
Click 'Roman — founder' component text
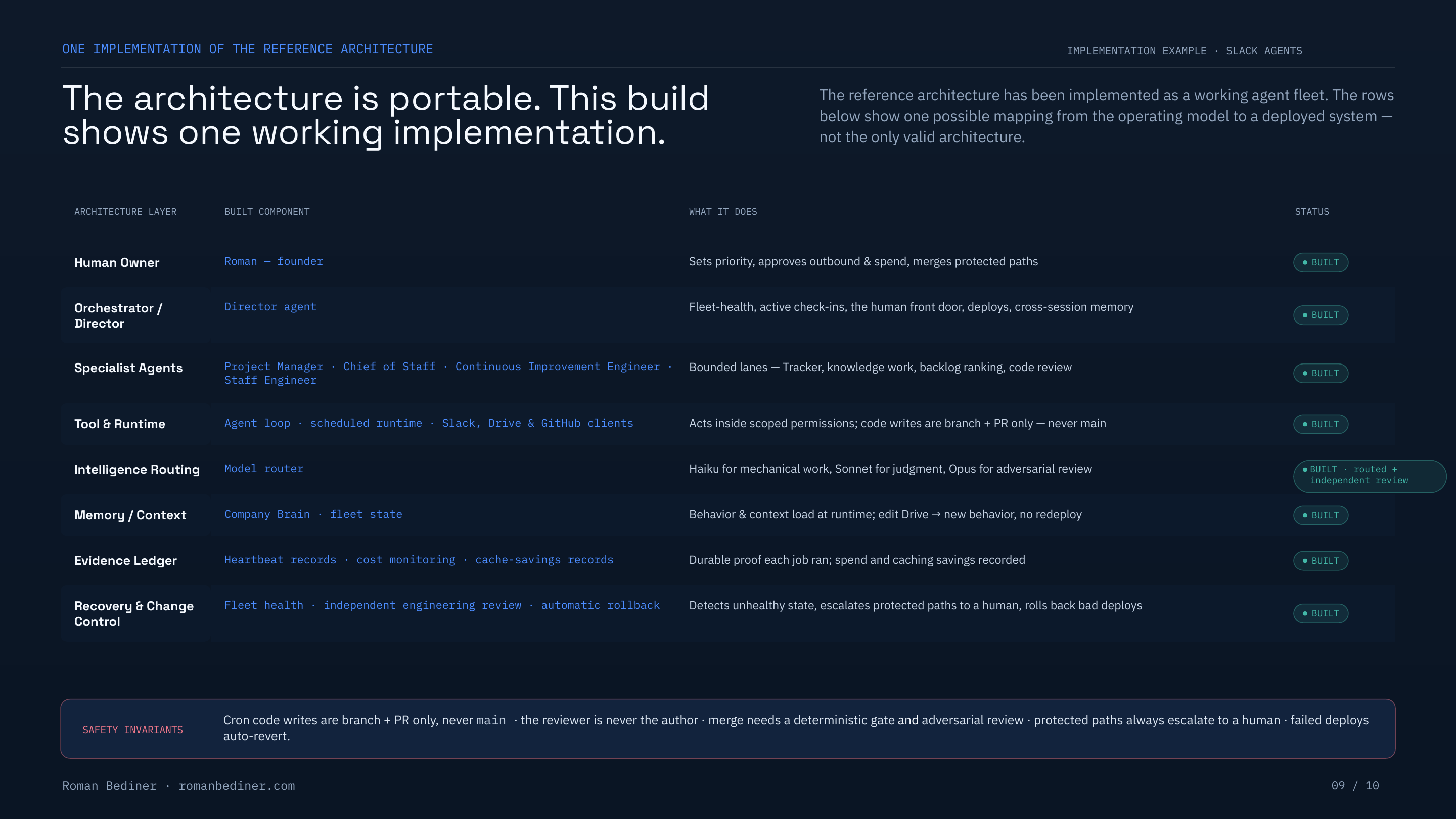[274, 261]
